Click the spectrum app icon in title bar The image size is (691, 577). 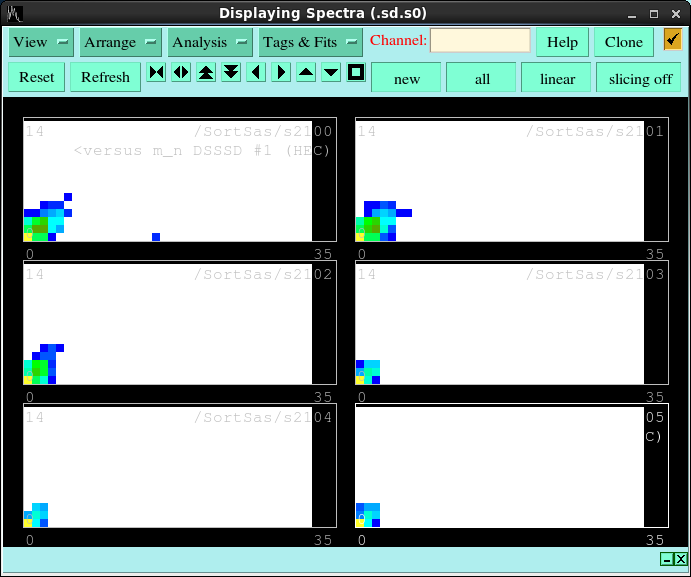pyautogui.click(x=15, y=14)
